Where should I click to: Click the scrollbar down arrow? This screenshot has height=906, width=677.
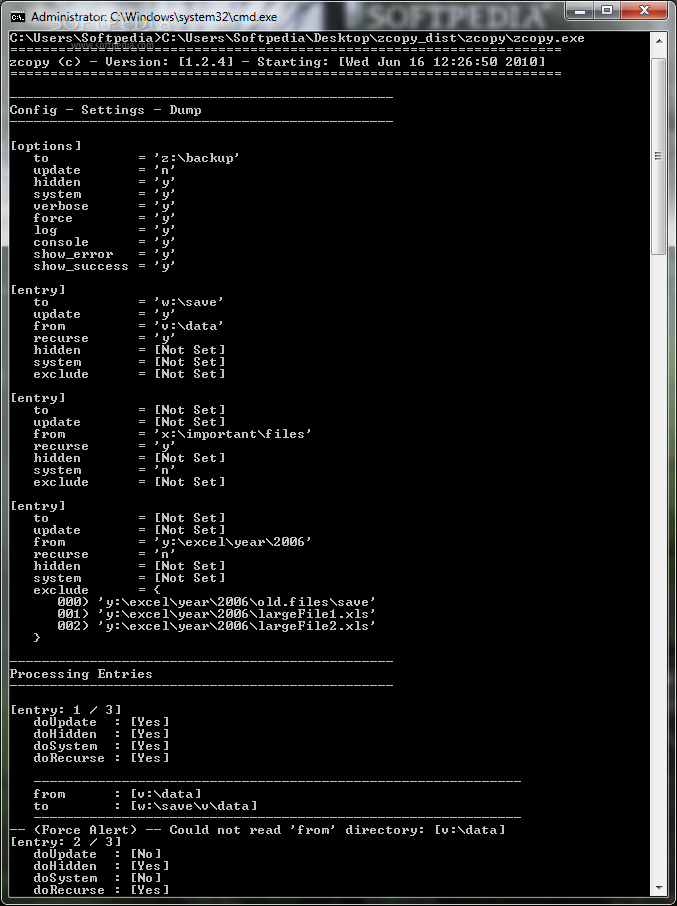pos(659,887)
